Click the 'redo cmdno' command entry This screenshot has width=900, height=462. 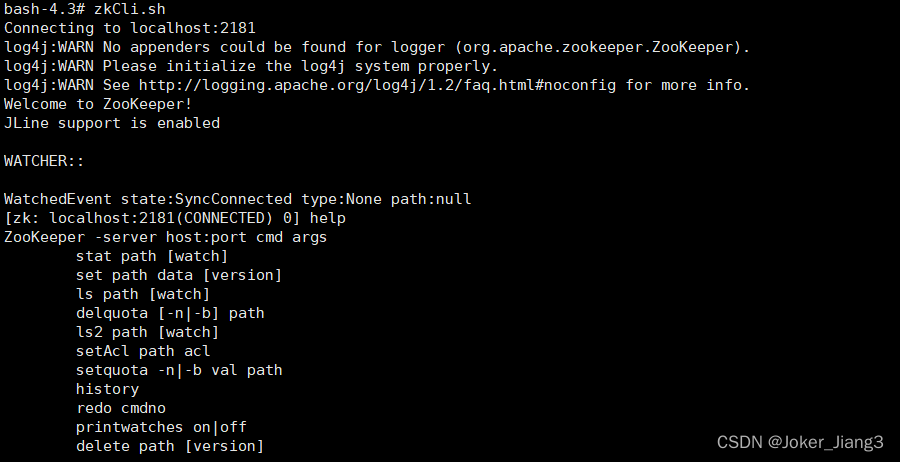tap(121, 408)
